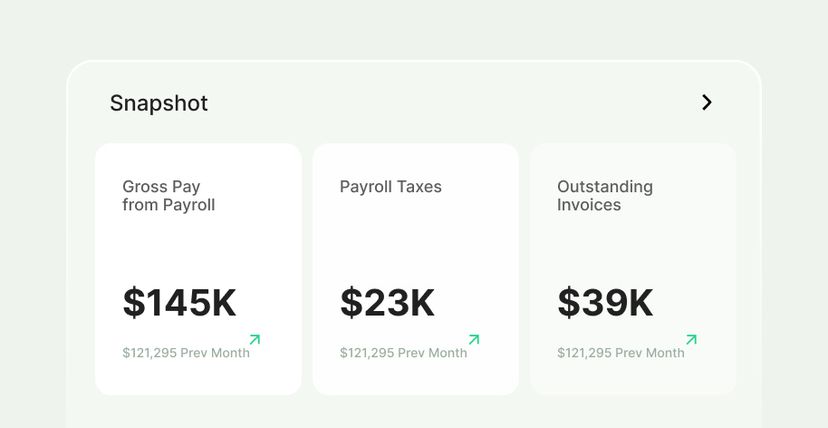Select the $23K payroll taxes amount
This screenshot has height=428, width=828.
point(387,303)
